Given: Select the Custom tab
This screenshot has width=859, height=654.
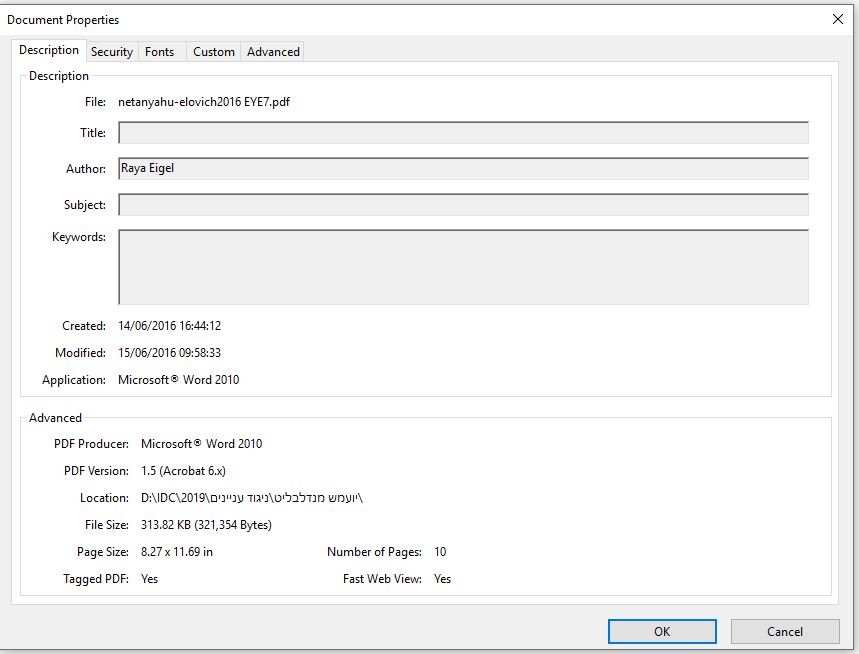Looking at the screenshot, I should coord(214,52).
